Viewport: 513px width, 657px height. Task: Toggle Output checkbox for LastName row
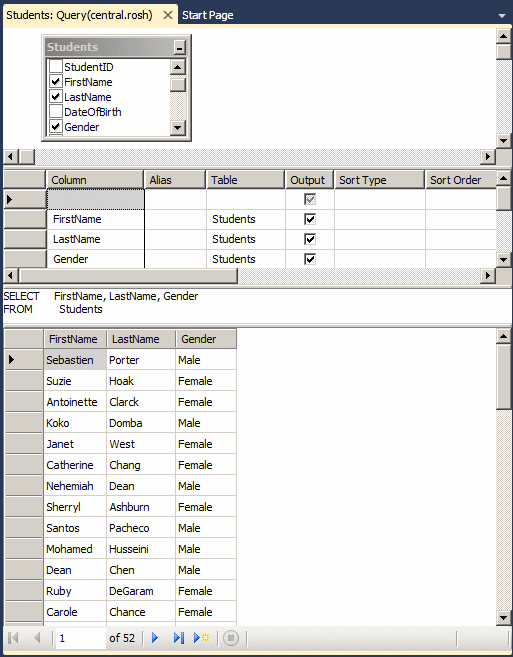coord(310,239)
